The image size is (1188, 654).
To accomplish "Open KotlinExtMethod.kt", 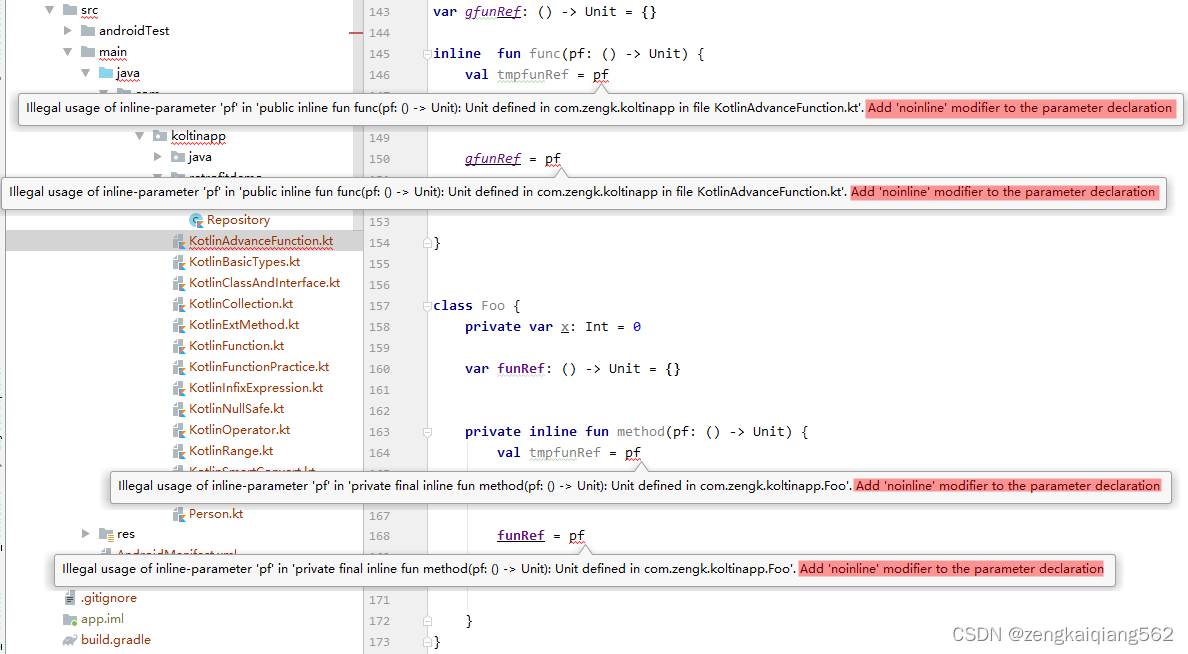I will (244, 324).
